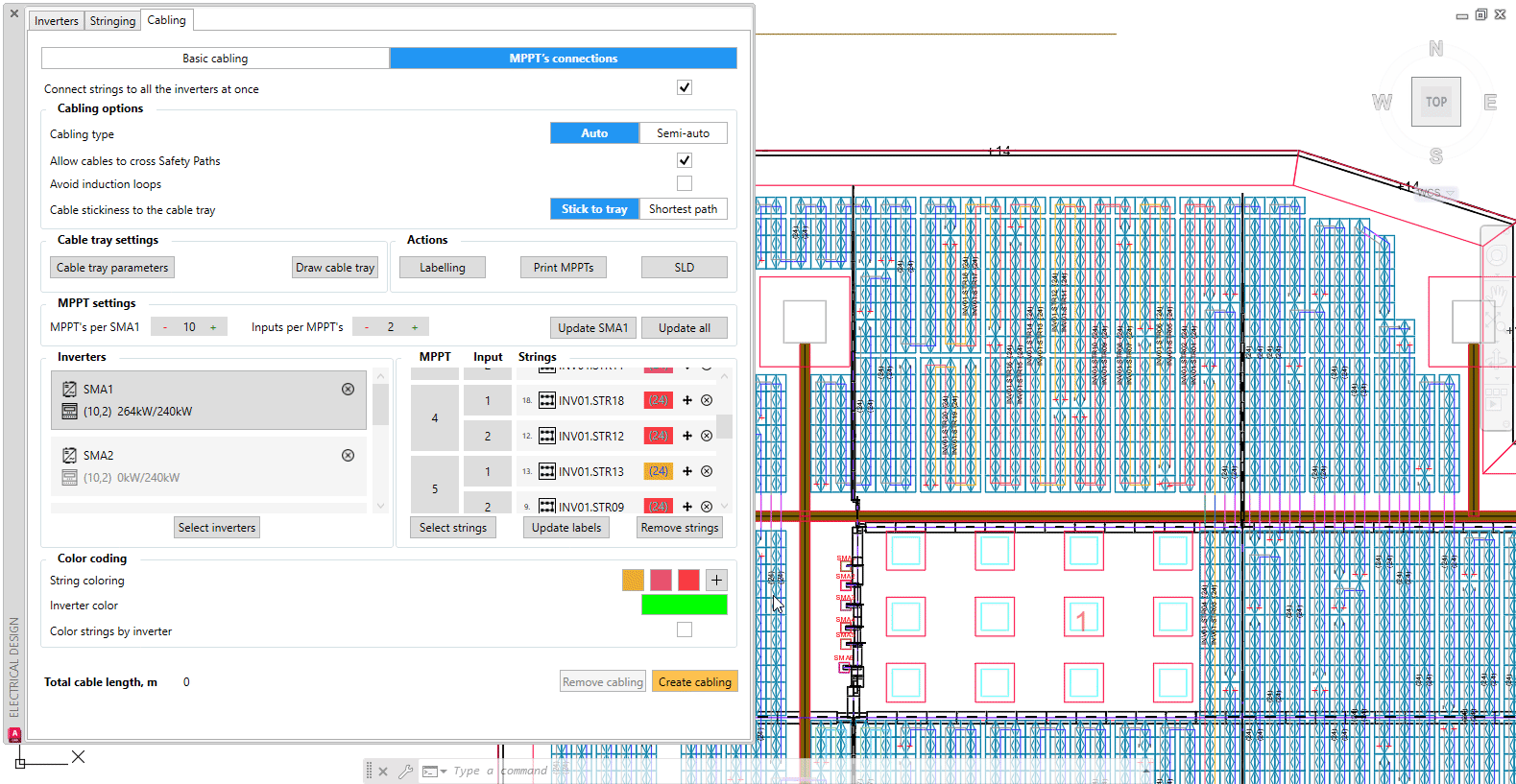Click the strings list down arrow
1516x784 pixels.
[x=725, y=506]
